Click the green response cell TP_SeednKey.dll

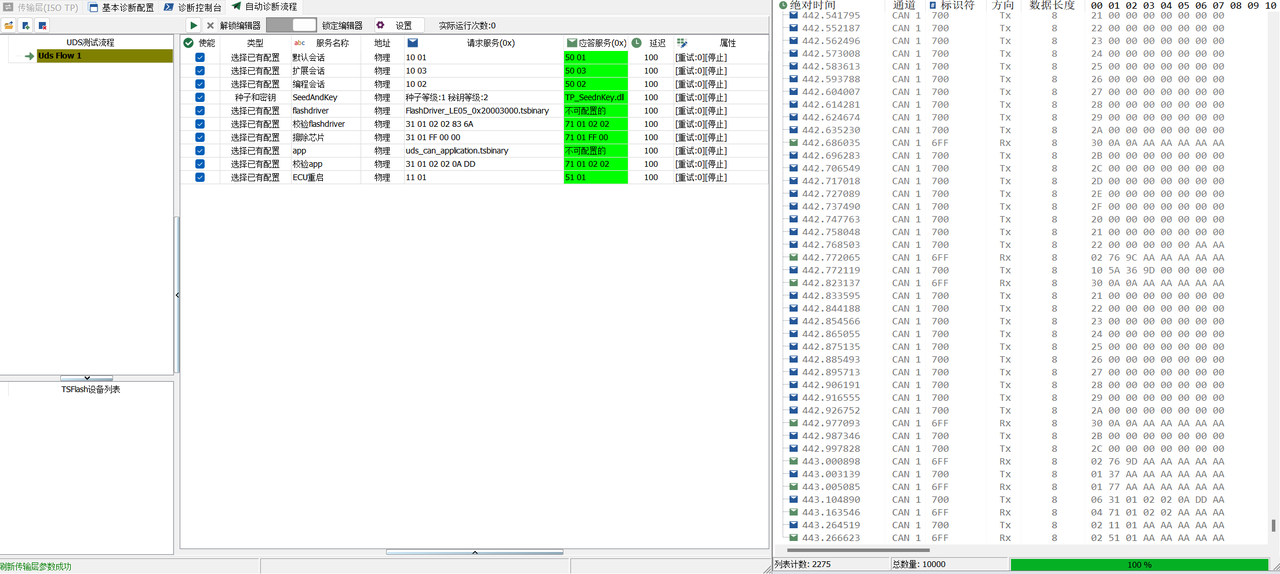[595, 98]
